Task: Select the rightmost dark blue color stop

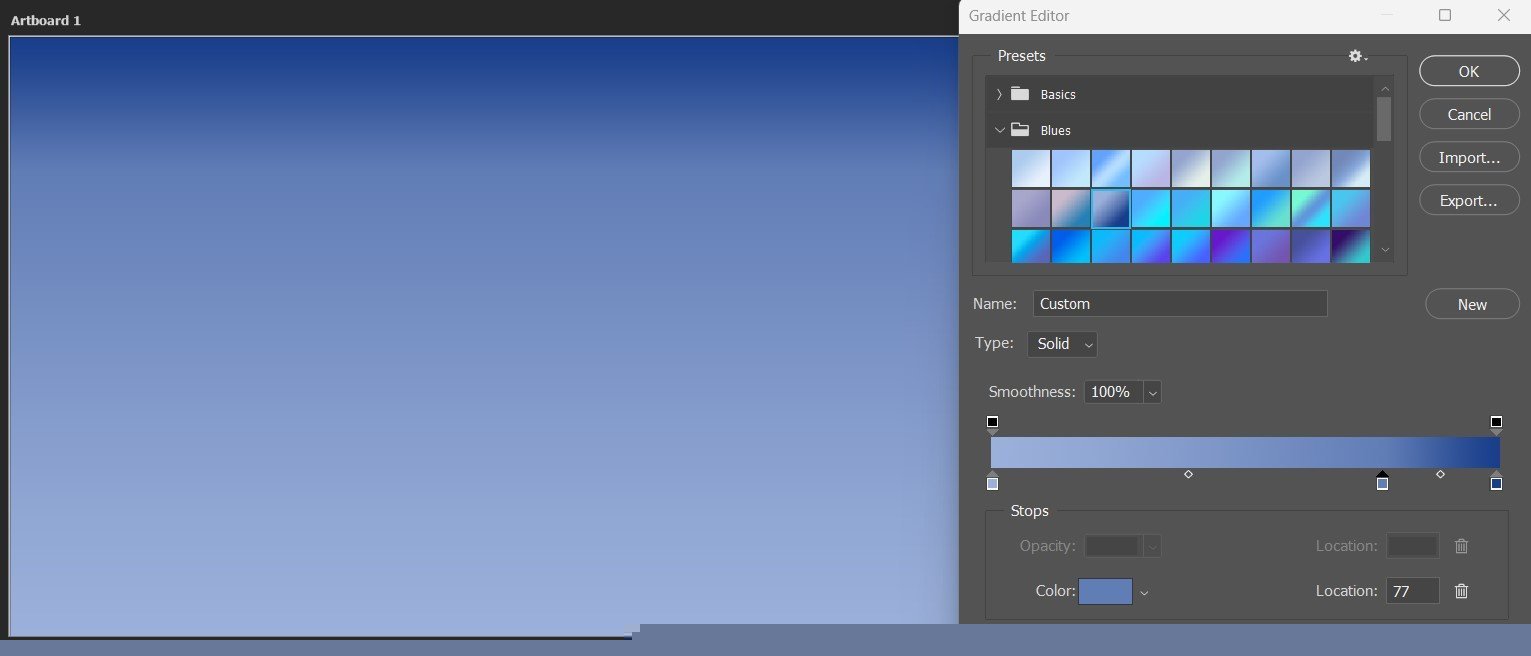Action: click(1496, 484)
